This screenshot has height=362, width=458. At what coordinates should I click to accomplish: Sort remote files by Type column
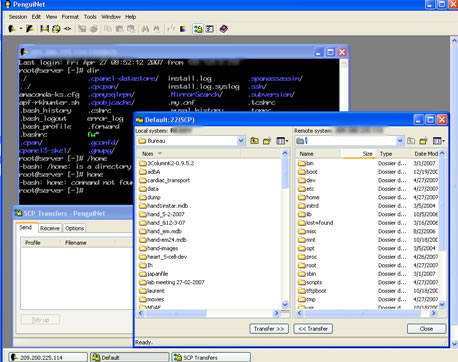pyautogui.click(x=392, y=154)
